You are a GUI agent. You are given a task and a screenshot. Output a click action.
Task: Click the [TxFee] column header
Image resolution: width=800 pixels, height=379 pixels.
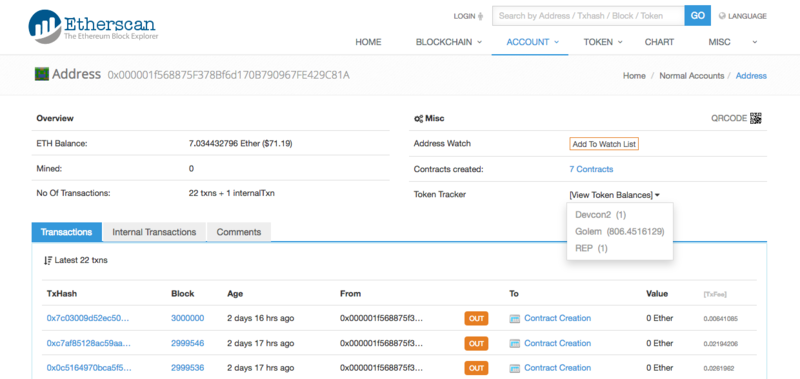coord(715,294)
